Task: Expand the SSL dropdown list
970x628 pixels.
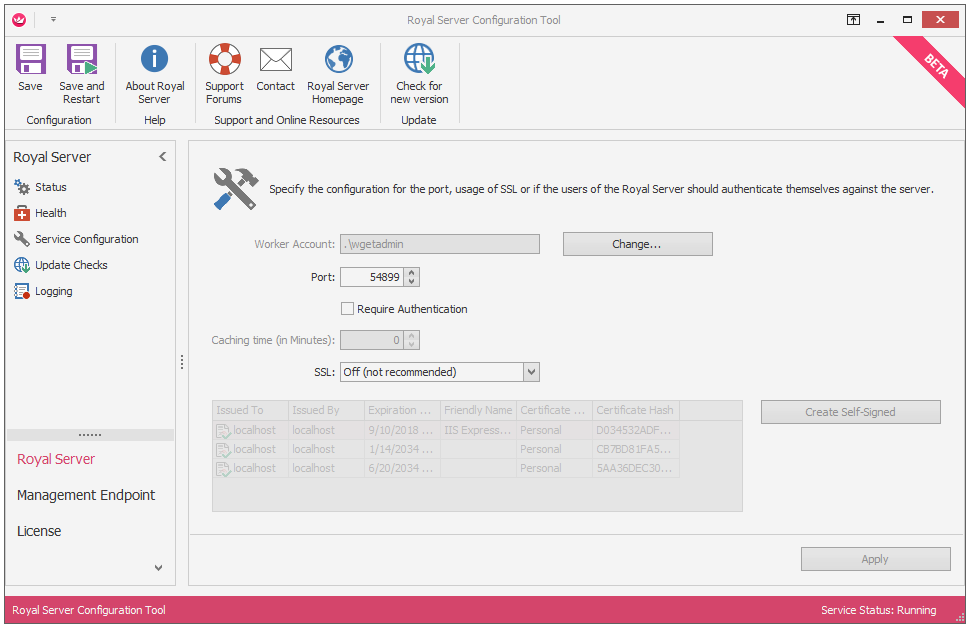Action: [x=531, y=372]
